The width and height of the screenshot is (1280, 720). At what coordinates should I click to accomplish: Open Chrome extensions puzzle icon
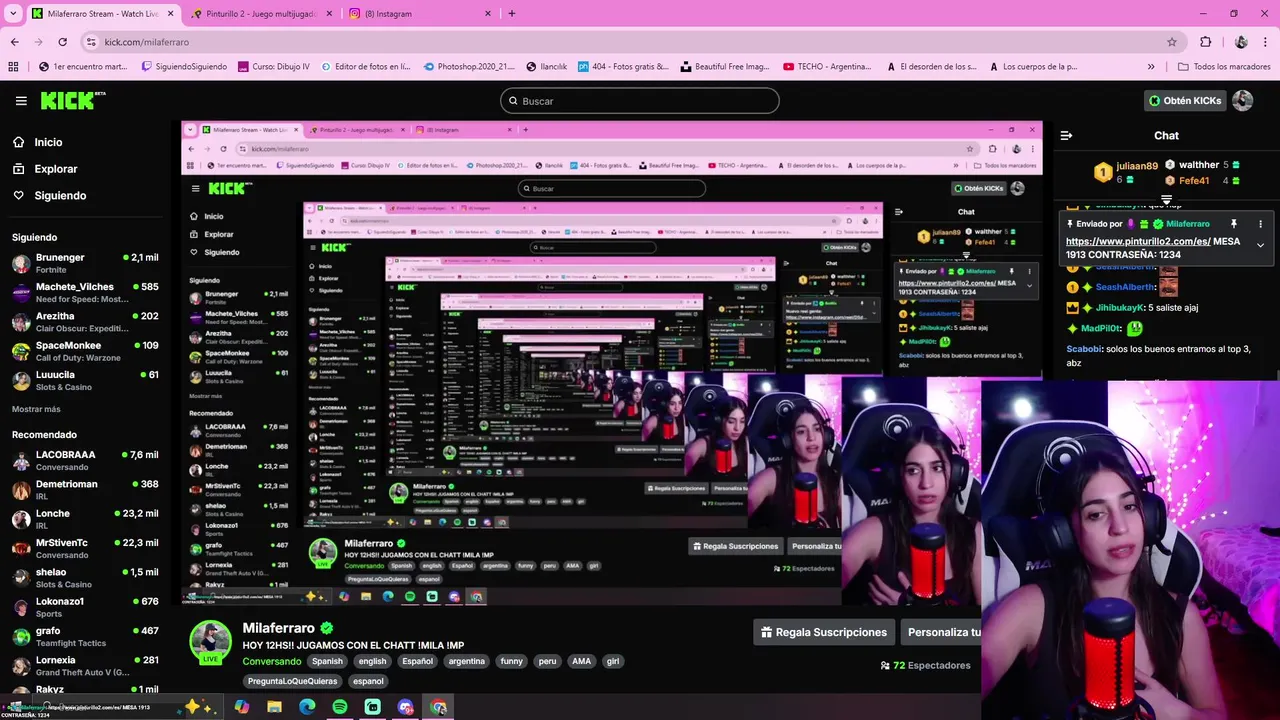[x=1206, y=42]
